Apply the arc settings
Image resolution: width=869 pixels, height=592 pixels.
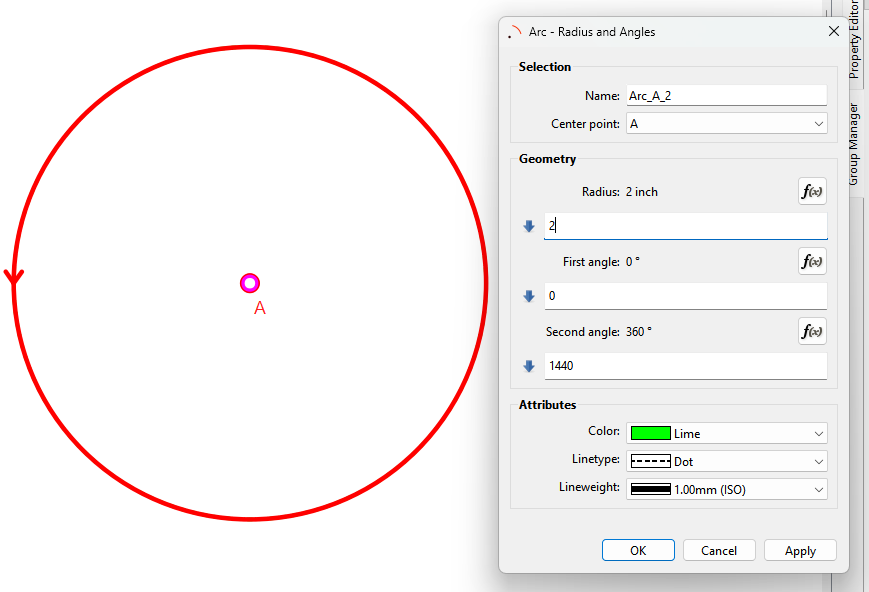pyautogui.click(x=800, y=550)
